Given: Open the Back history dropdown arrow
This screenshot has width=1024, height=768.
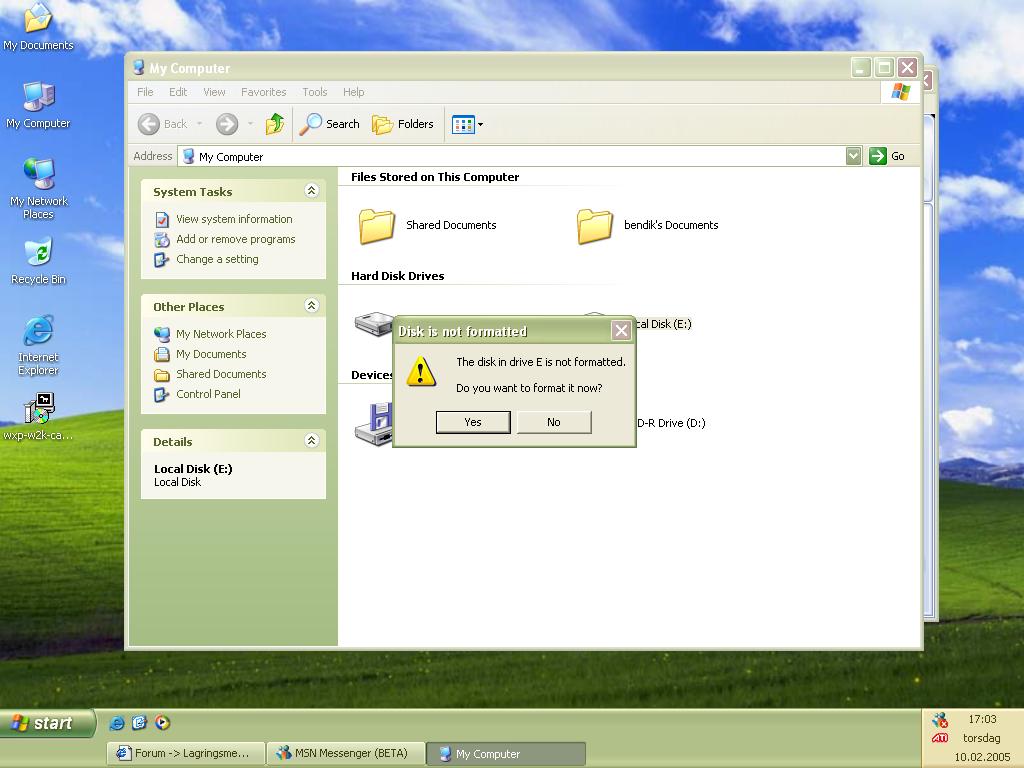Looking at the screenshot, I should [200, 123].
